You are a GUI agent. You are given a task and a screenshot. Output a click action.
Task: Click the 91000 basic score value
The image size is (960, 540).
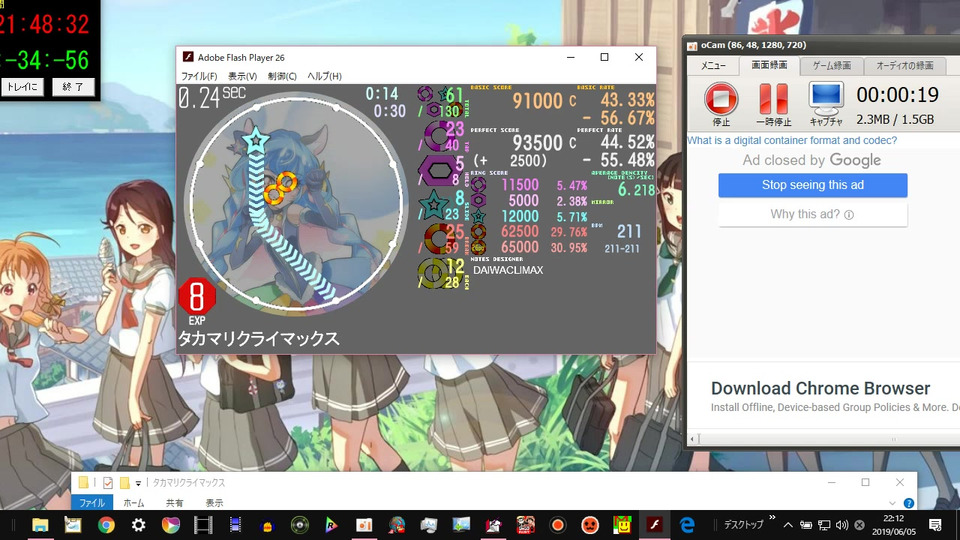(537, 101)
